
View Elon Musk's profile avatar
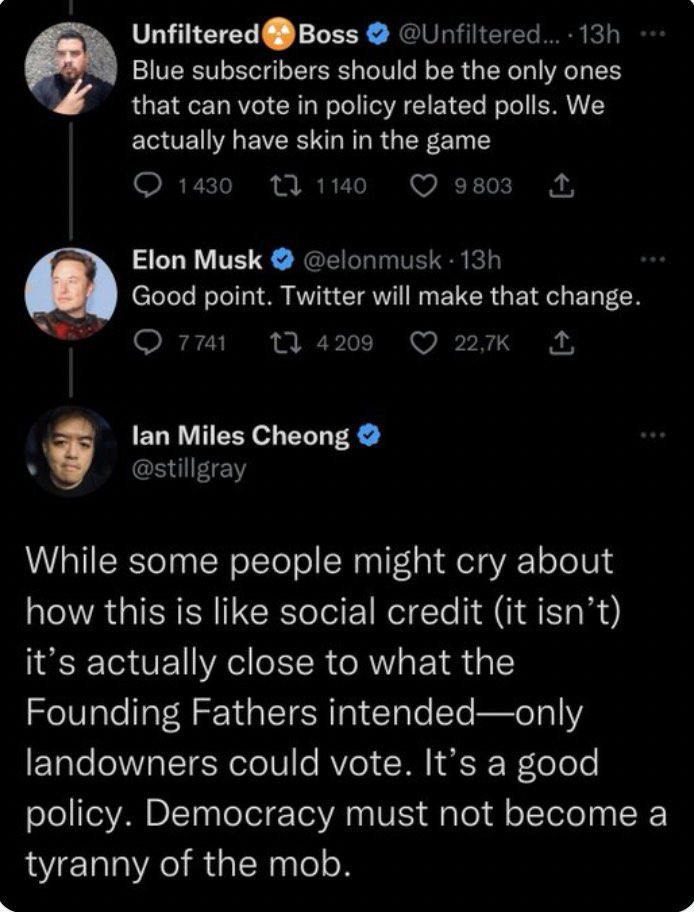click(x=71, y=293)
